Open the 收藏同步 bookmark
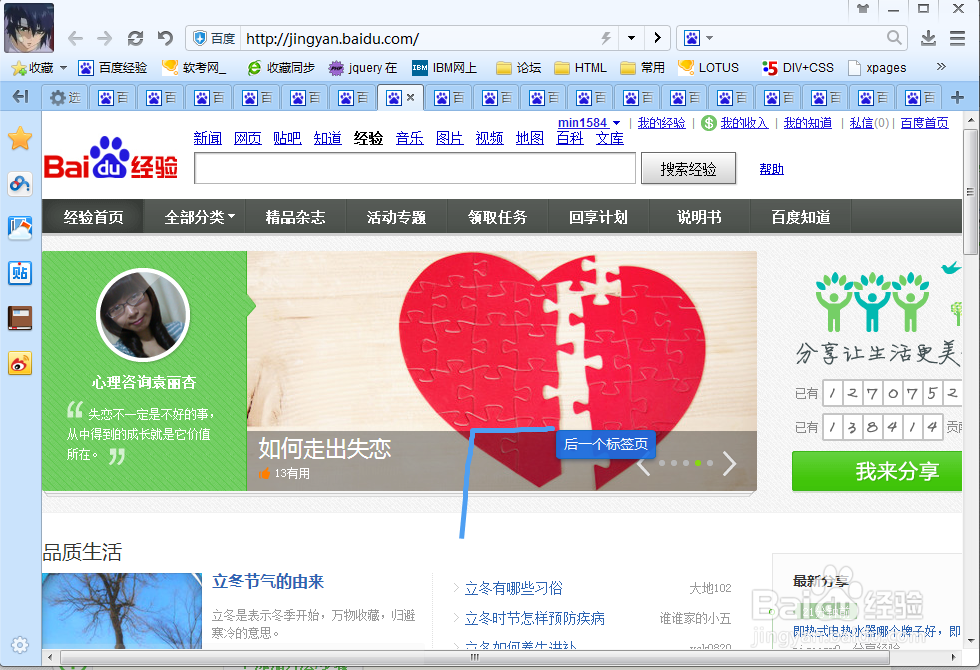980x670 pixels. tap(281, 68)
